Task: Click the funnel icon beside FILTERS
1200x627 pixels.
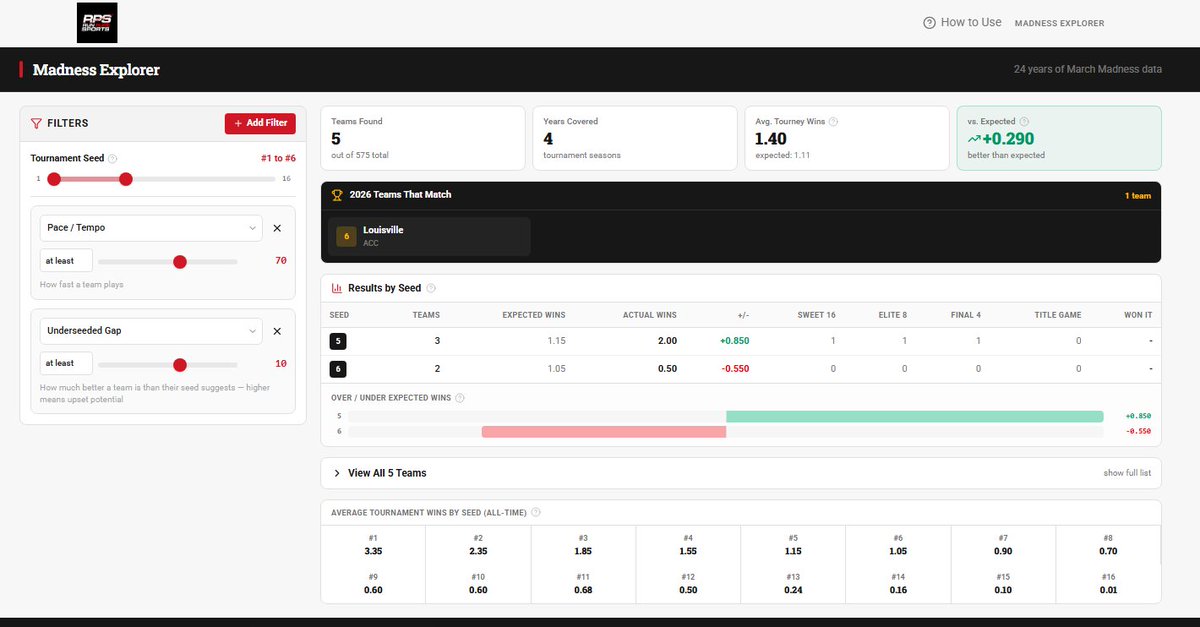Action: point(36,123)
